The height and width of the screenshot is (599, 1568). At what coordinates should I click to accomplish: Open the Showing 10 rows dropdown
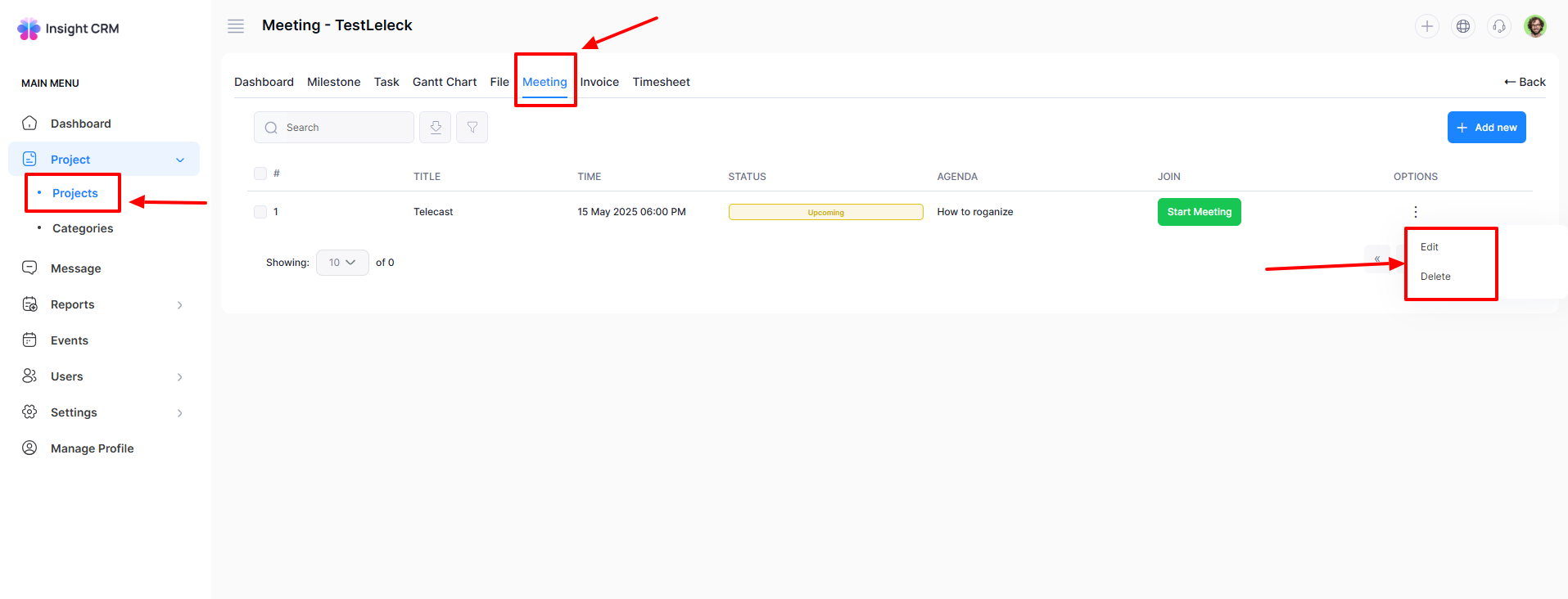point(342,263)
